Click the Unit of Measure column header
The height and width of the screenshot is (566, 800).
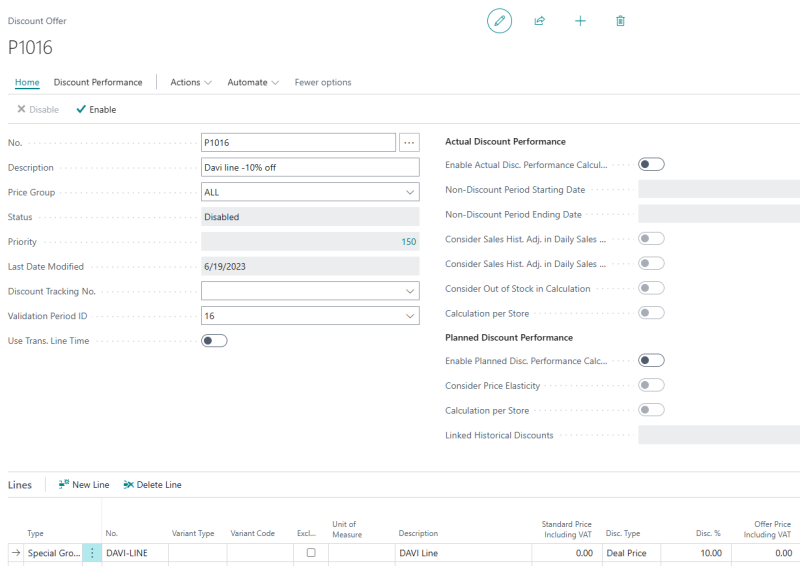[347, 529]
